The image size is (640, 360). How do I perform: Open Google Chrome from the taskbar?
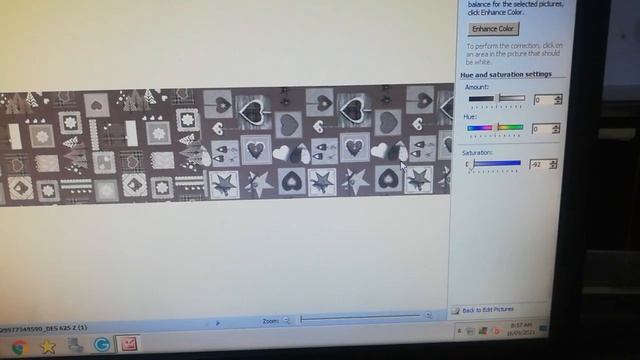click(x=19, y=347)
